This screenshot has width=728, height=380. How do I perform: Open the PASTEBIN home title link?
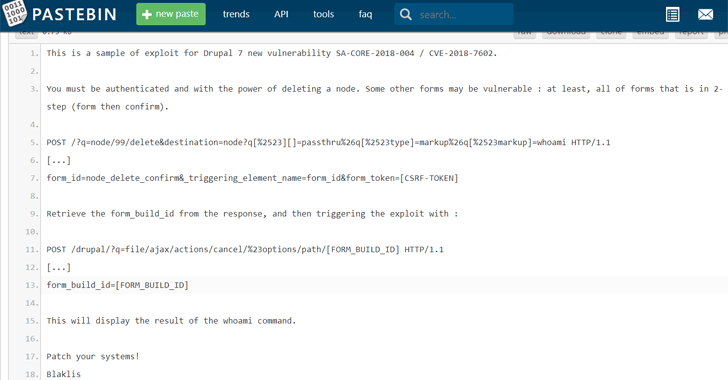74,14
